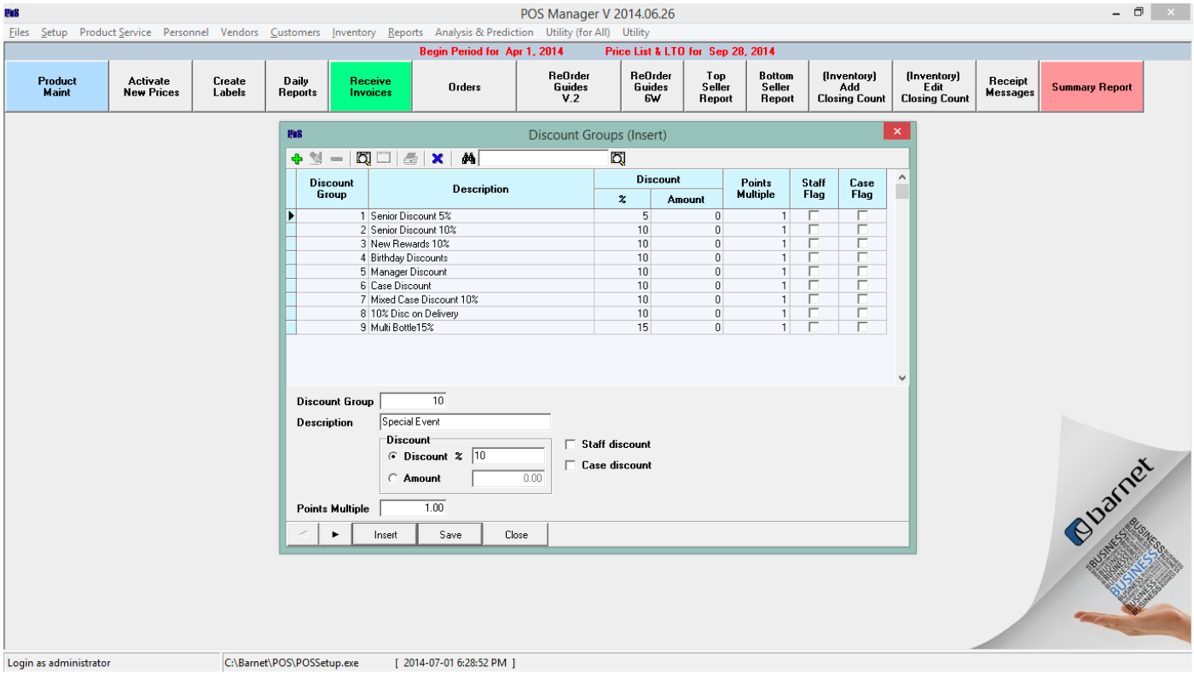The height and width of the screenshot is (674, 1194).
Task: Click the printer icon in dialog toolbar
Action: (410, 158)
